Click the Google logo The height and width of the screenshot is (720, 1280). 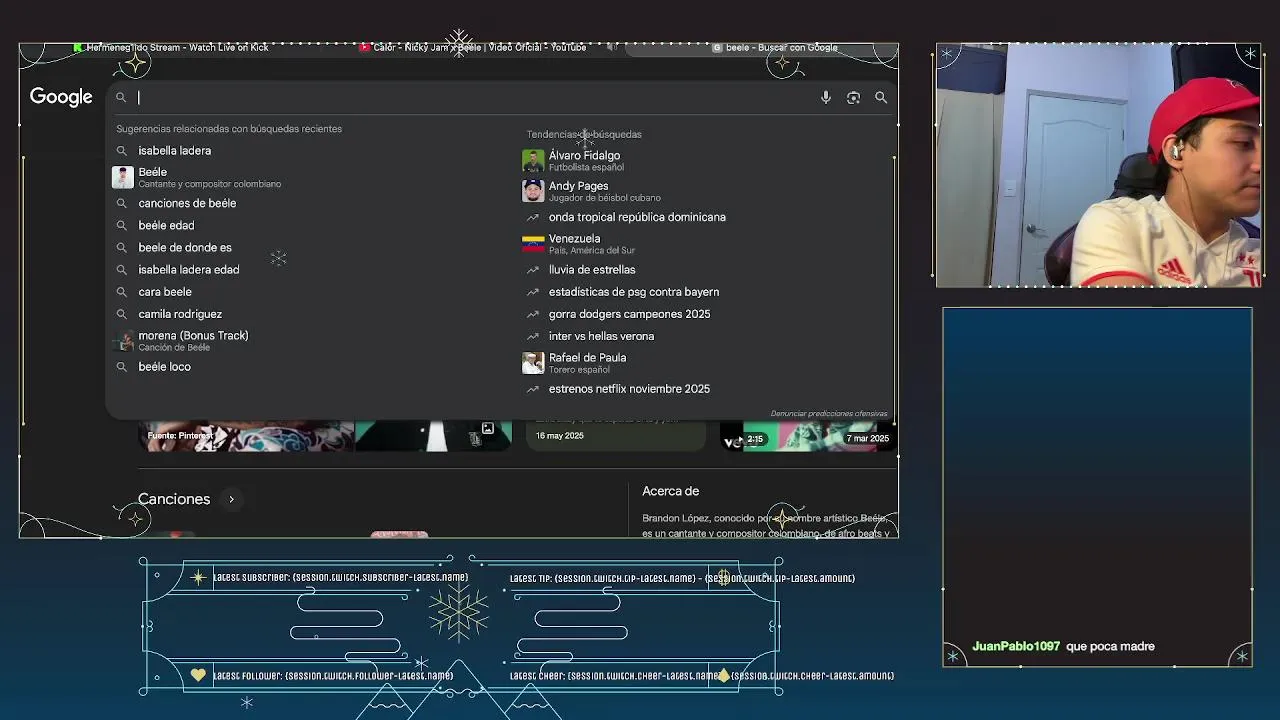click(61, 97)
